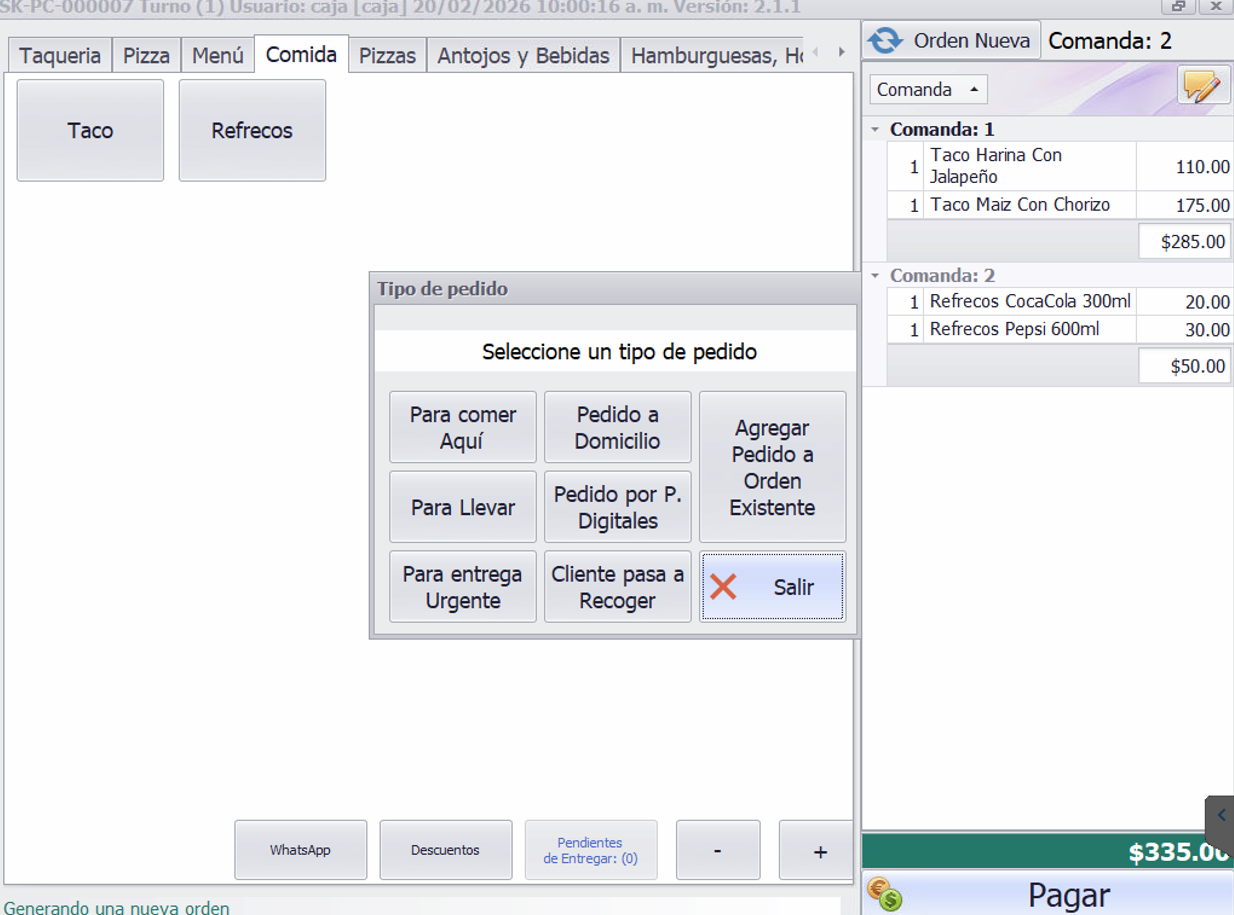Open the Comanda dropdown
The height and width of the screenshot is (915, 1234).
928,90
